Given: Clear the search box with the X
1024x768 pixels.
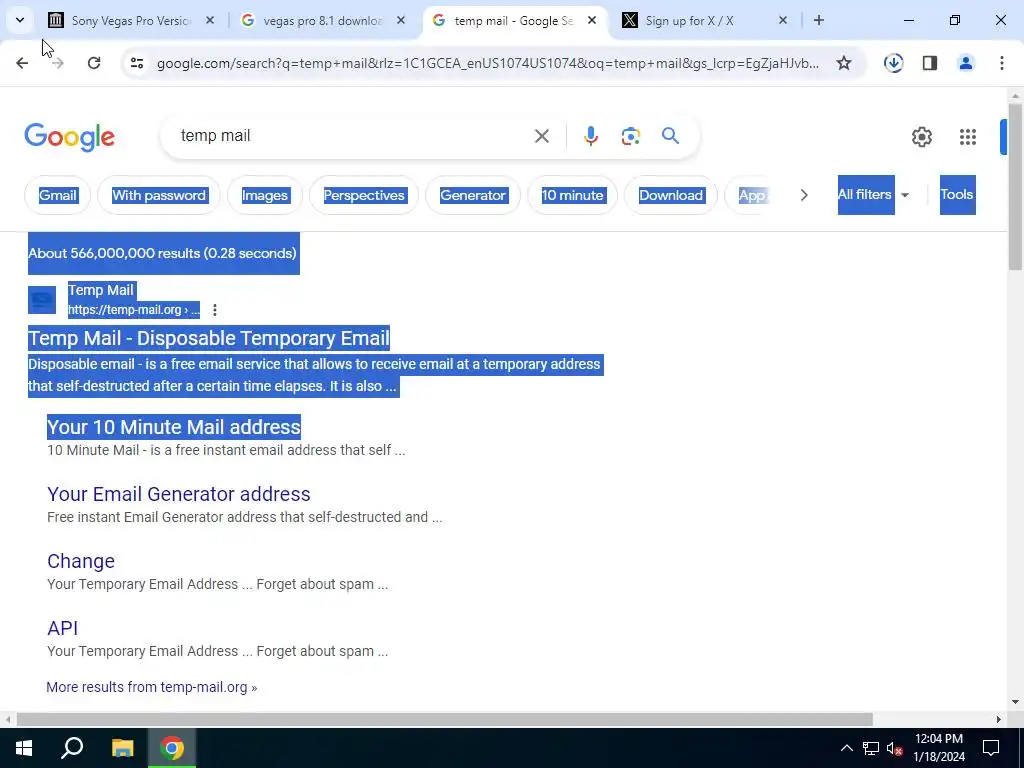Looking at the screenshot, I should (x=541, y=136).
